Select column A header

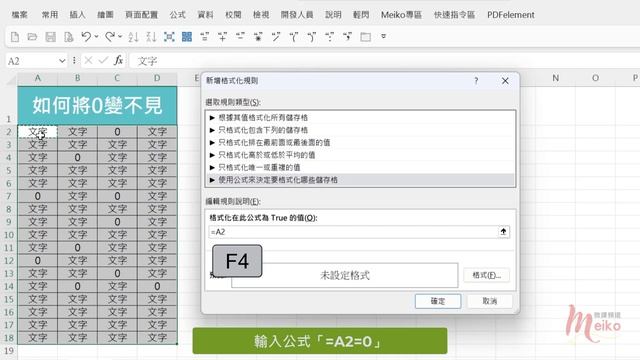(x=38, y=78)
